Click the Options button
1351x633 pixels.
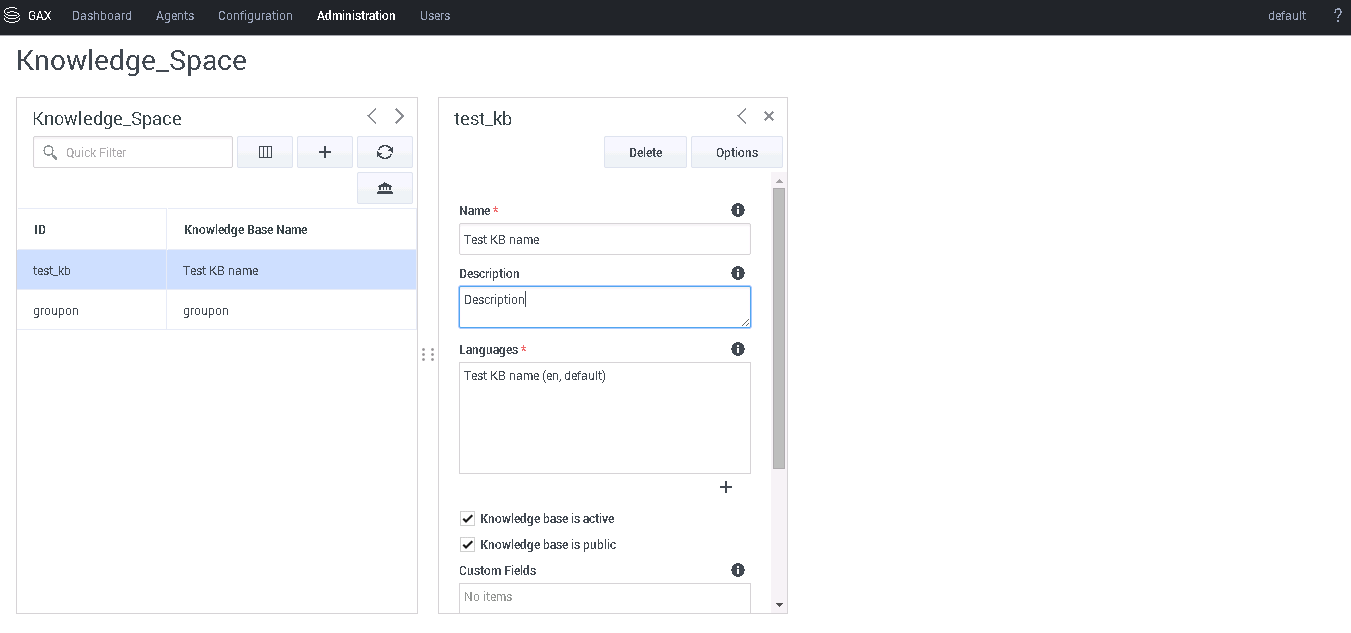point(737,152)
